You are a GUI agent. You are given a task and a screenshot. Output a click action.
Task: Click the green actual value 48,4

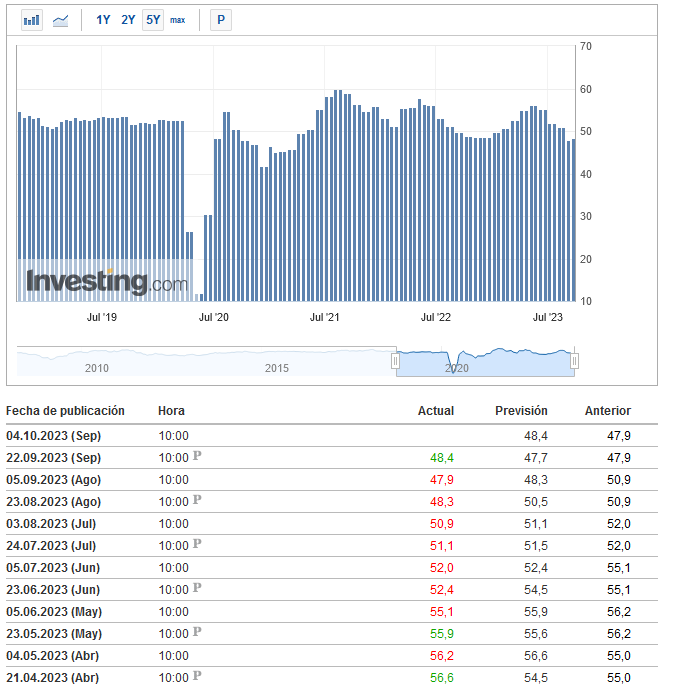click(442, 458)
